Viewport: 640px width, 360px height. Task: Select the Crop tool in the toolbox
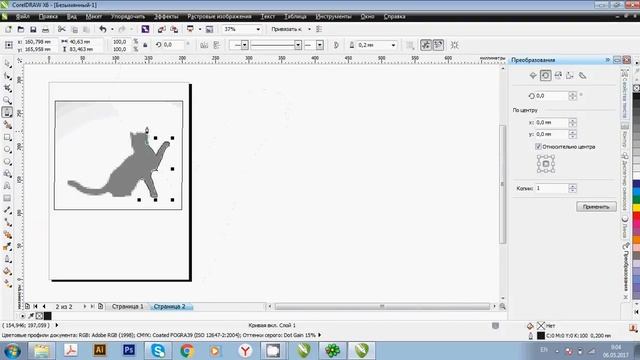point(7,88)
